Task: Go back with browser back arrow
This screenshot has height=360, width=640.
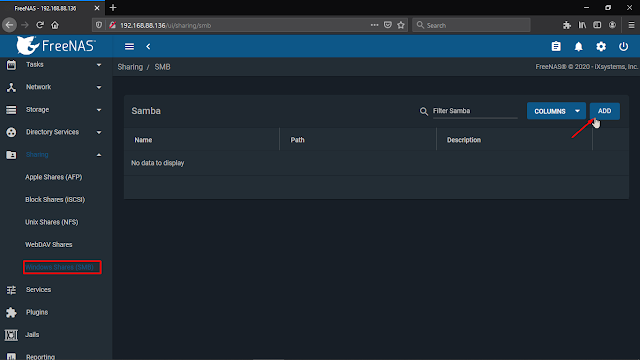Action: (9, 25)
